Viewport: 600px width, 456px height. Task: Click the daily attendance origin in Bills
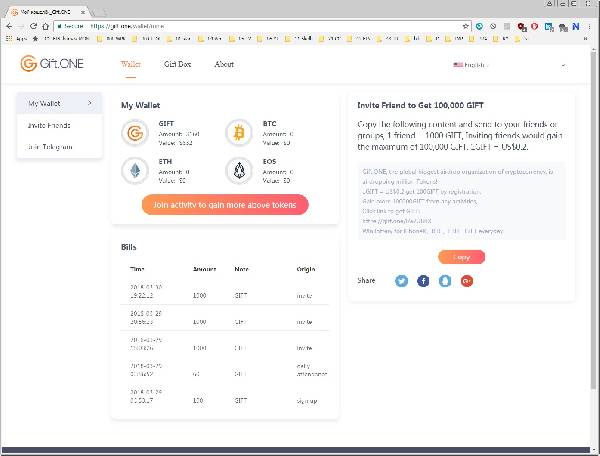[x=311, y=370]
